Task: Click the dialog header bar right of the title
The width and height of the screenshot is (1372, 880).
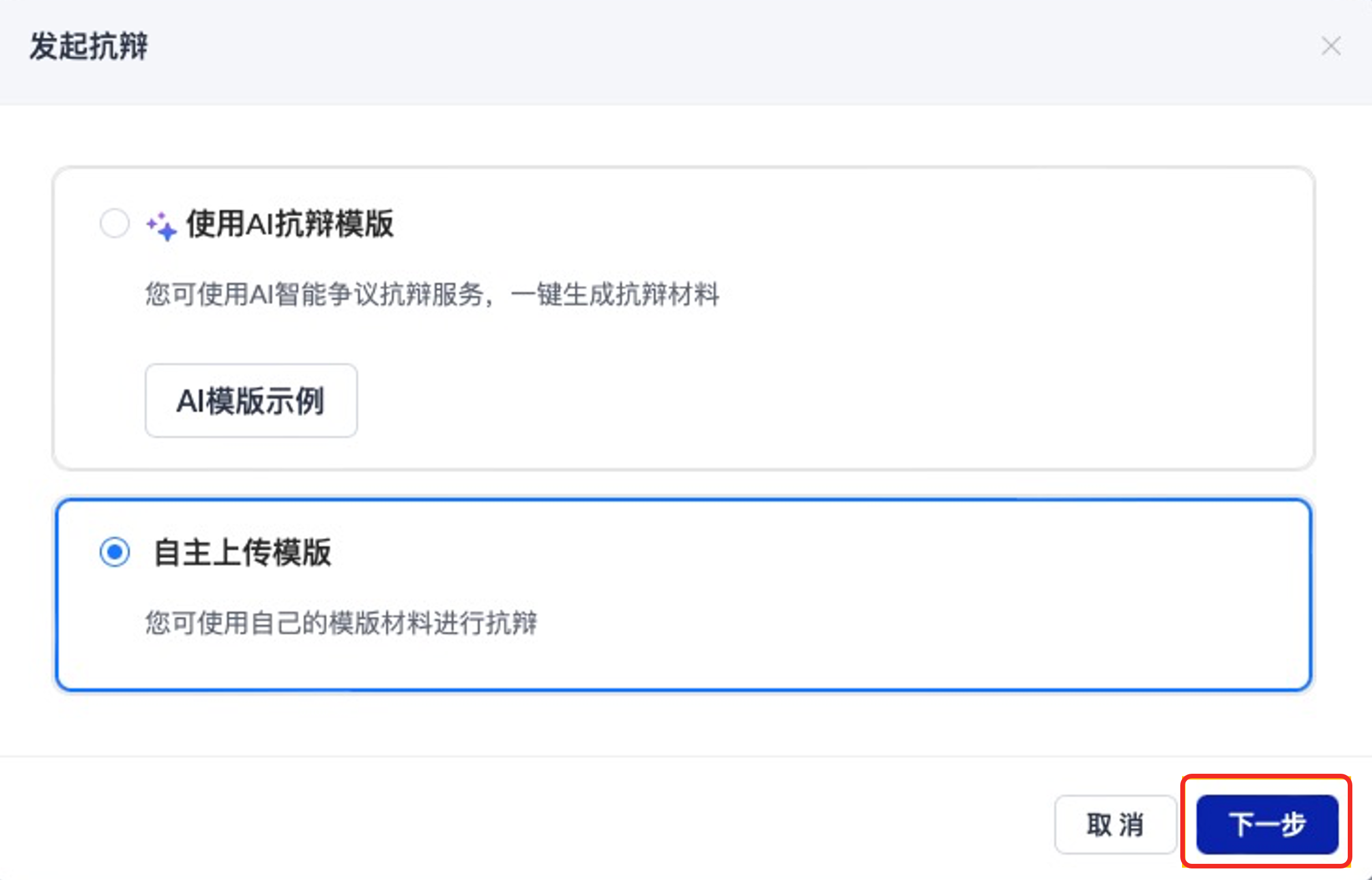Action: click(693, 46)
